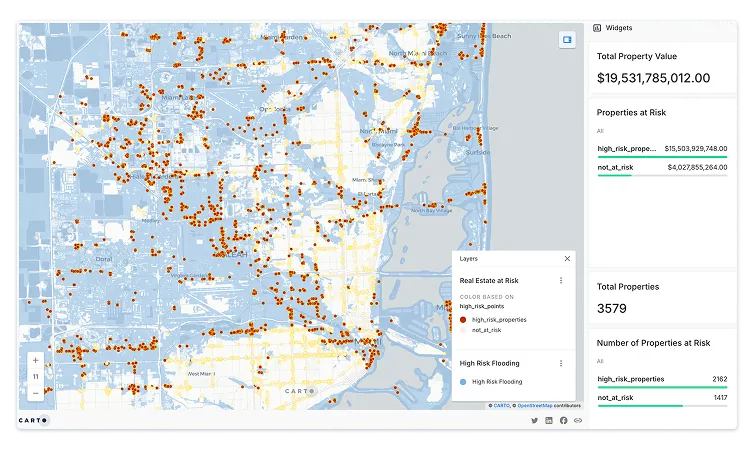Screen dimensions: 754x450
Task: Click the Total Properties count 3579
Action: click(612, 309)
